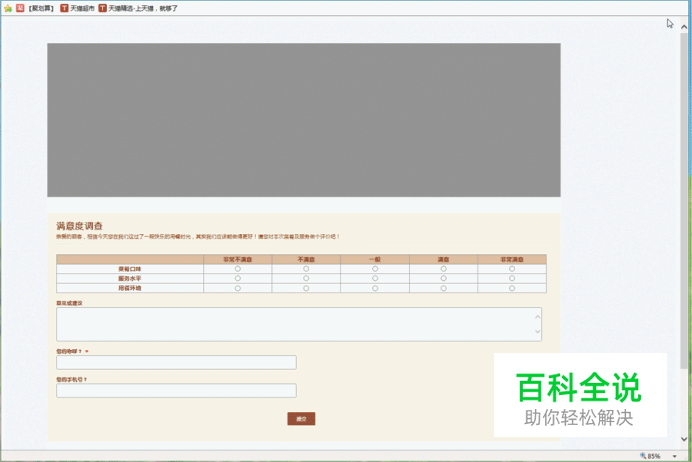The width and height of the screenshot is (692, 462).
Task: Open the 天猫超市 bookmark
Action: point(77,8)
